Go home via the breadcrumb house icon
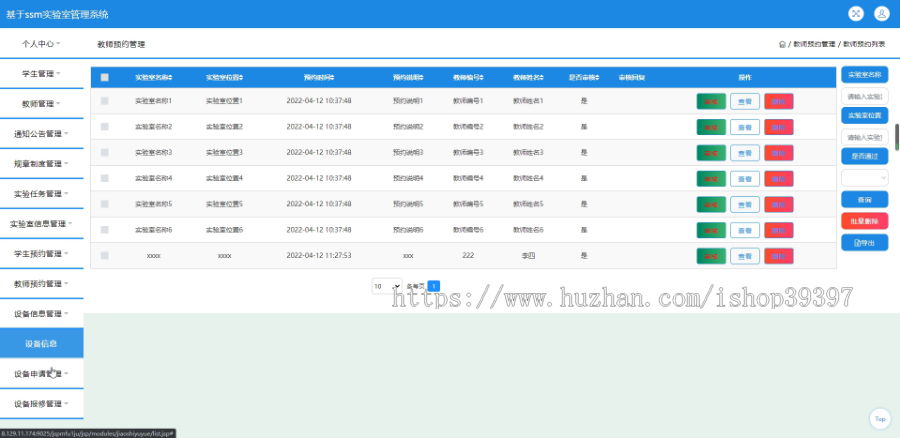Screen dimensions: 900x438 point(782,44)
